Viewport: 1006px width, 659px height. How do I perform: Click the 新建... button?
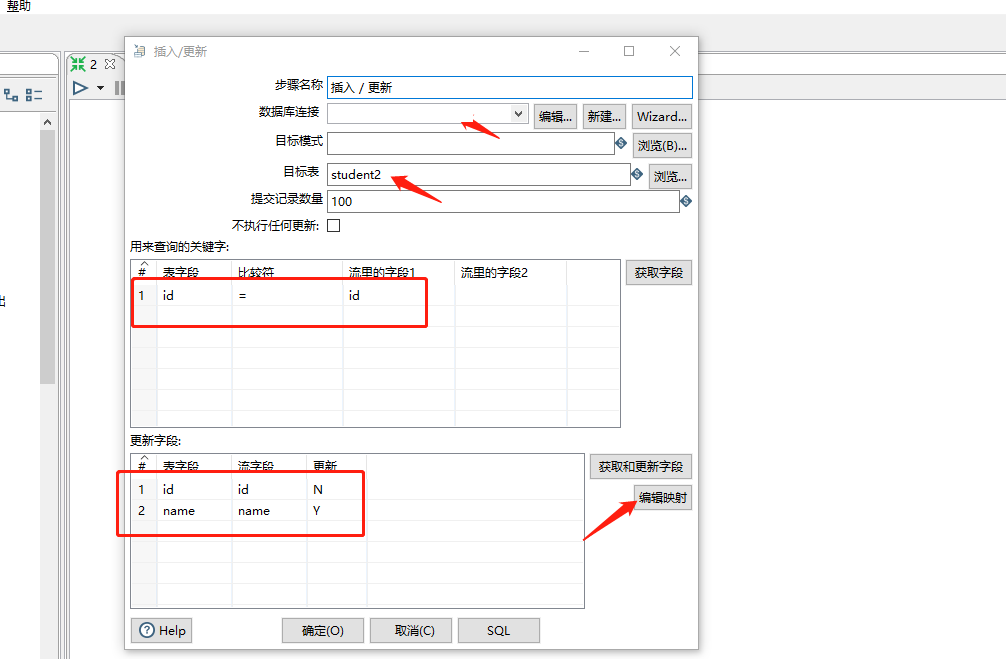pos(604,117)
